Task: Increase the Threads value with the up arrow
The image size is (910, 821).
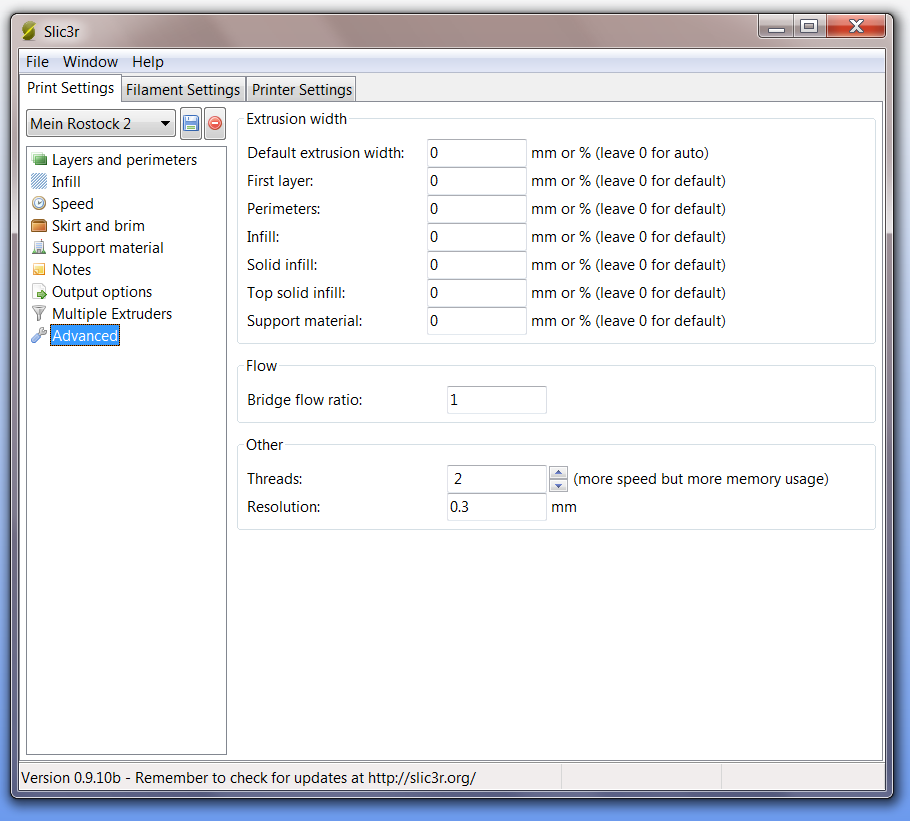Action: point(557,472)
